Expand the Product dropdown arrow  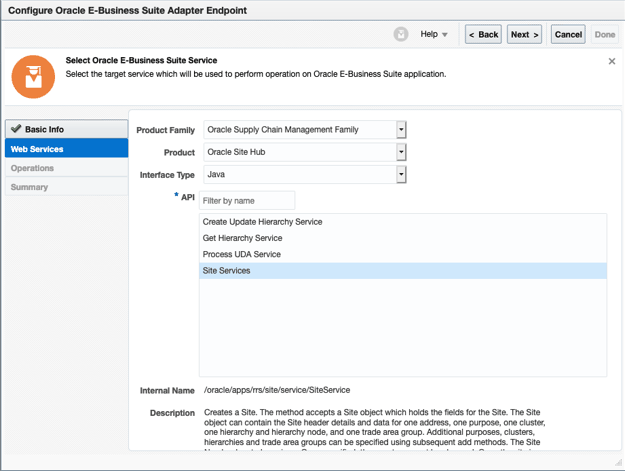pyautogui.click(x=401, y=152)
